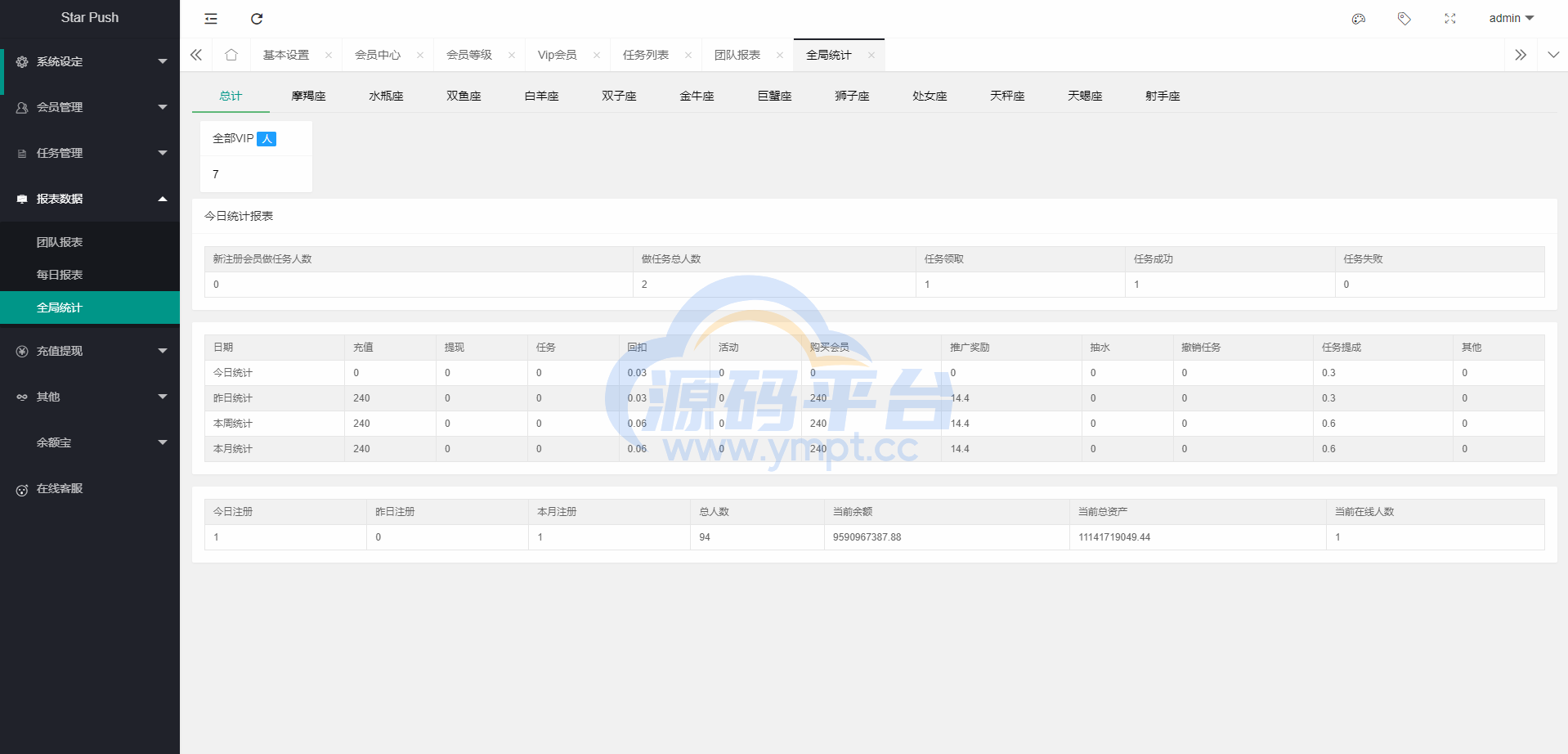Switch to 会员中心 tab
This screenshot has width=1568, height=754.
coord(378,55)
